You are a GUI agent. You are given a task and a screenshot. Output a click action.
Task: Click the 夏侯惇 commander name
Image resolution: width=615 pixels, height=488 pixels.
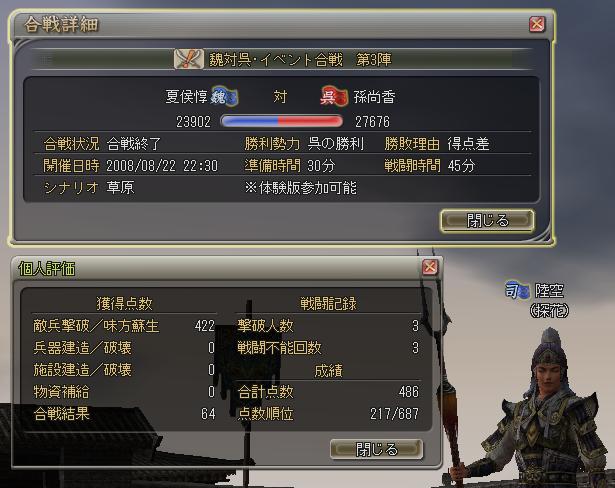click(x=186, y=97)
